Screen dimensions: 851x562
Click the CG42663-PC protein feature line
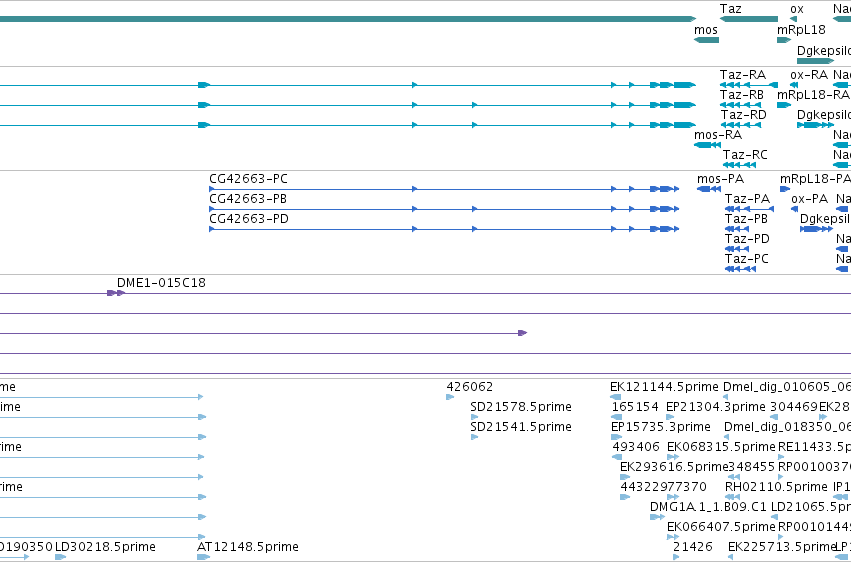click(x=444, y=189)
